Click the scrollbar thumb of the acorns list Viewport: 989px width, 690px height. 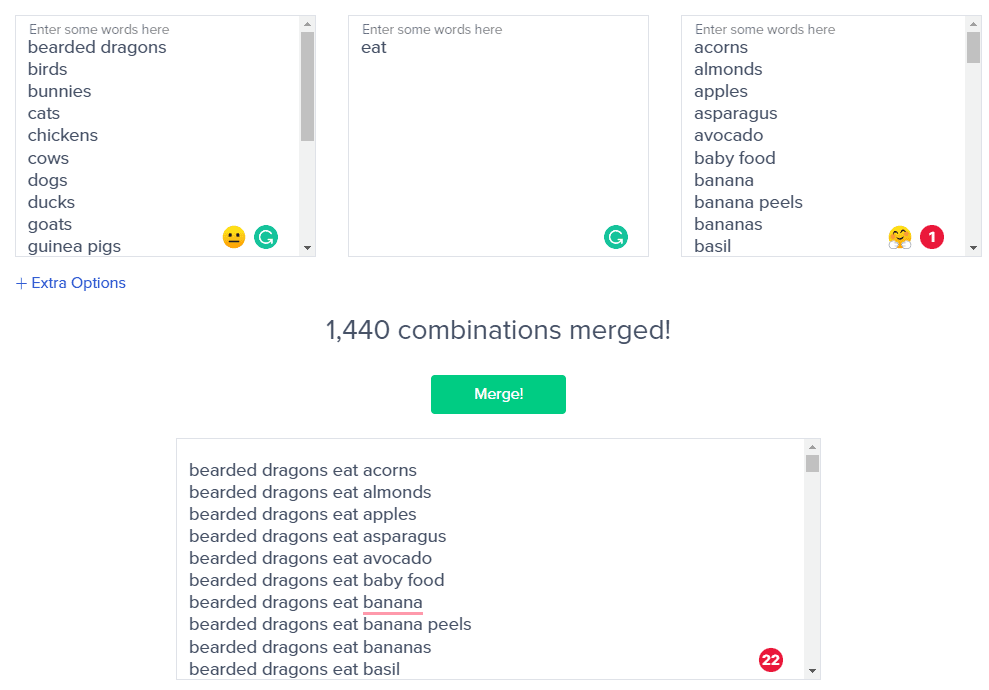coord(973,47)
